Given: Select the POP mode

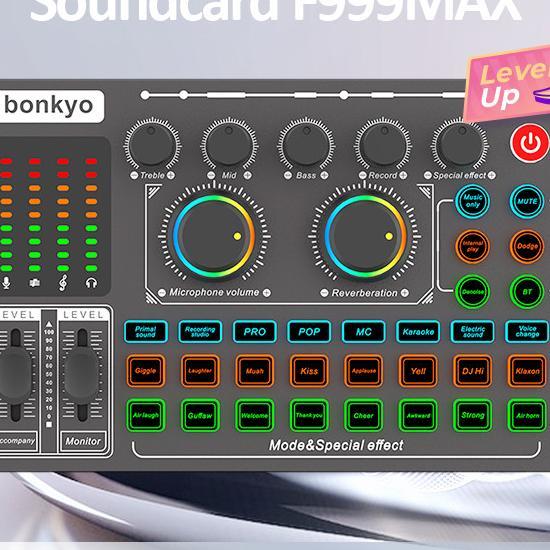Looking at the screenshot, I should [309, 331].
